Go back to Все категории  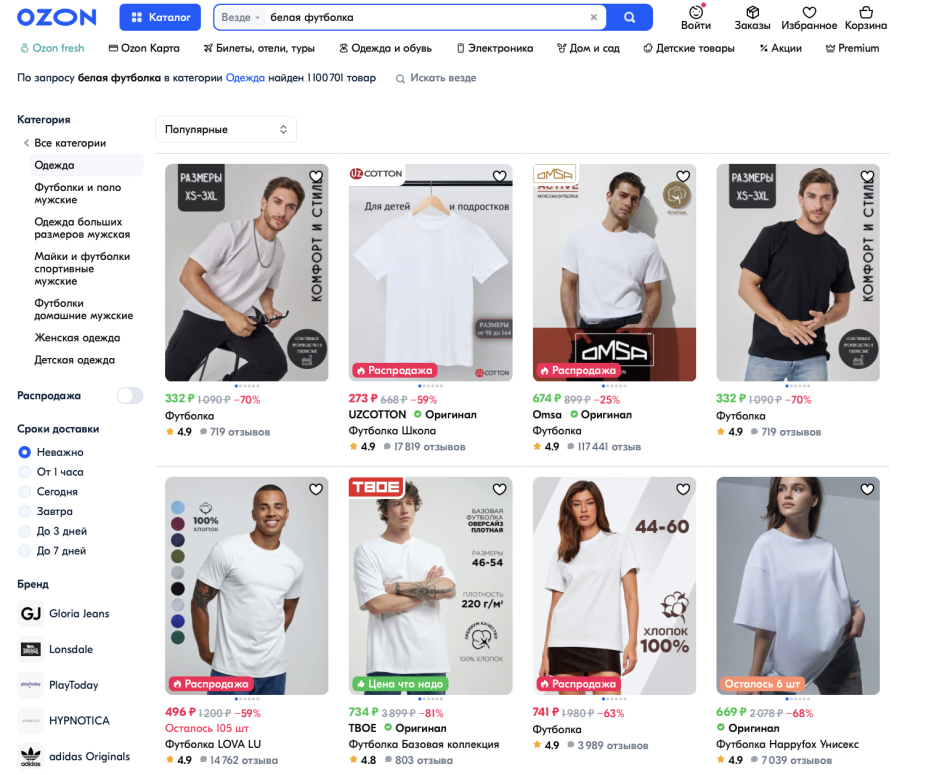(70, 143)
